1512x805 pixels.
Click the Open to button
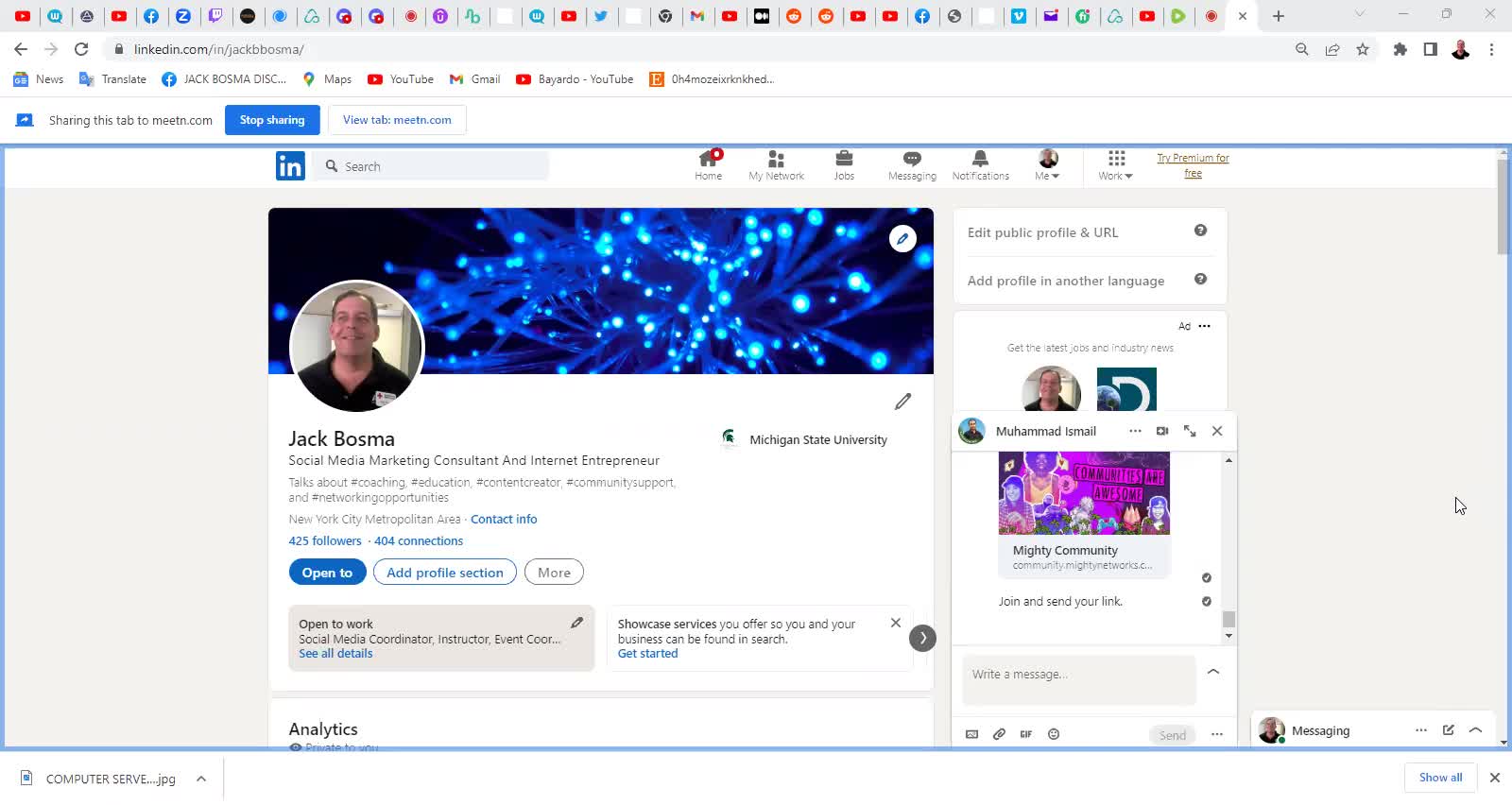(327, 573)
